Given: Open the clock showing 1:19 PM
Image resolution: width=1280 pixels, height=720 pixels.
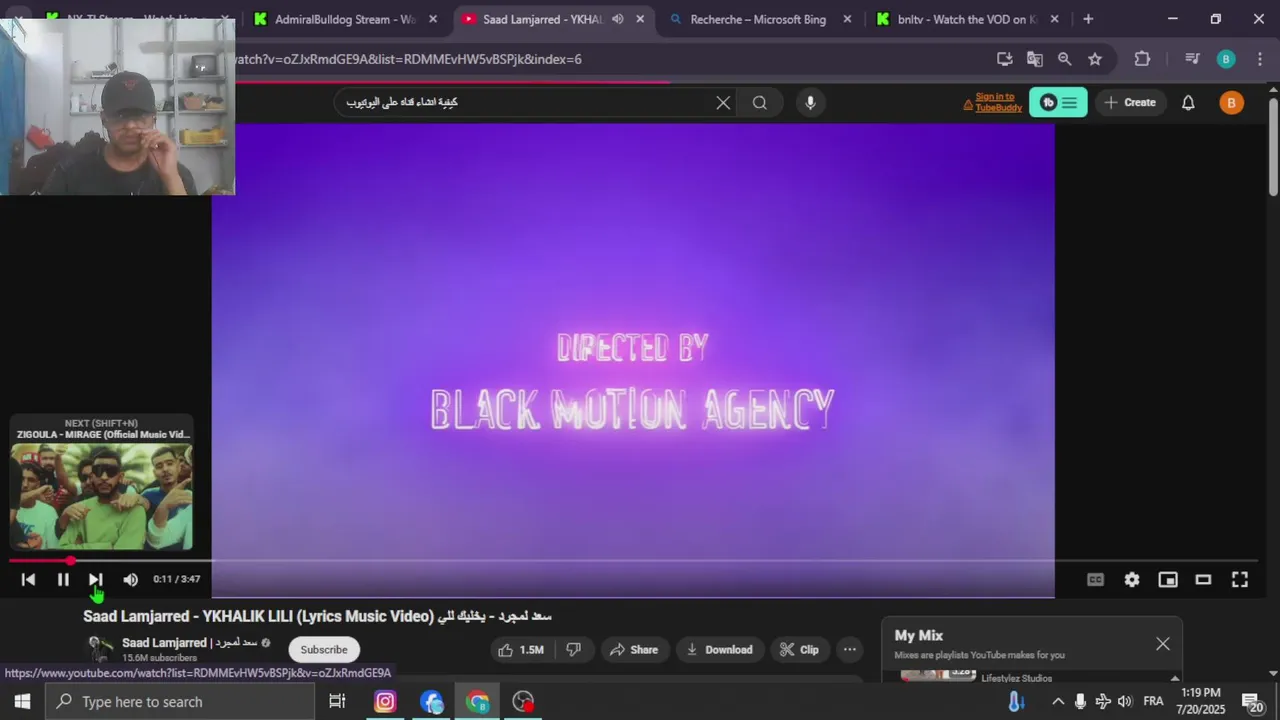Looking at the screenshot, I should coord(1201,701).
